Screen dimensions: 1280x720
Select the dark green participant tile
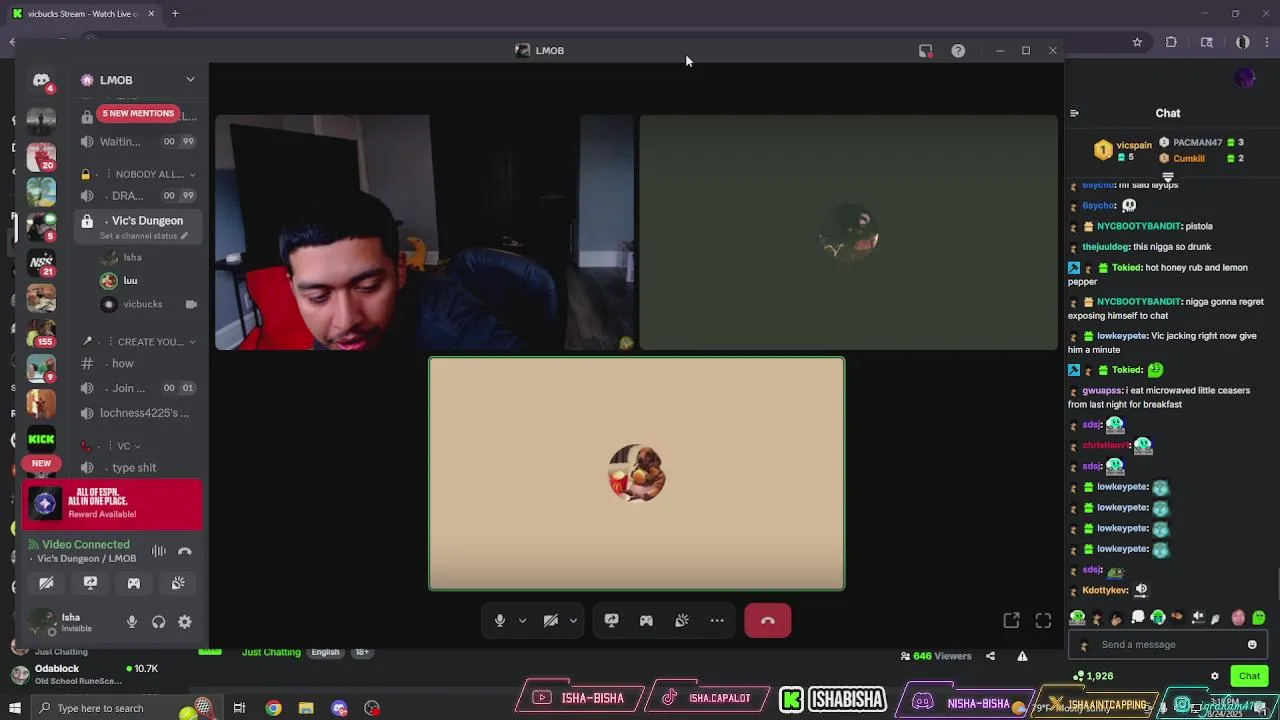[848, 232]
